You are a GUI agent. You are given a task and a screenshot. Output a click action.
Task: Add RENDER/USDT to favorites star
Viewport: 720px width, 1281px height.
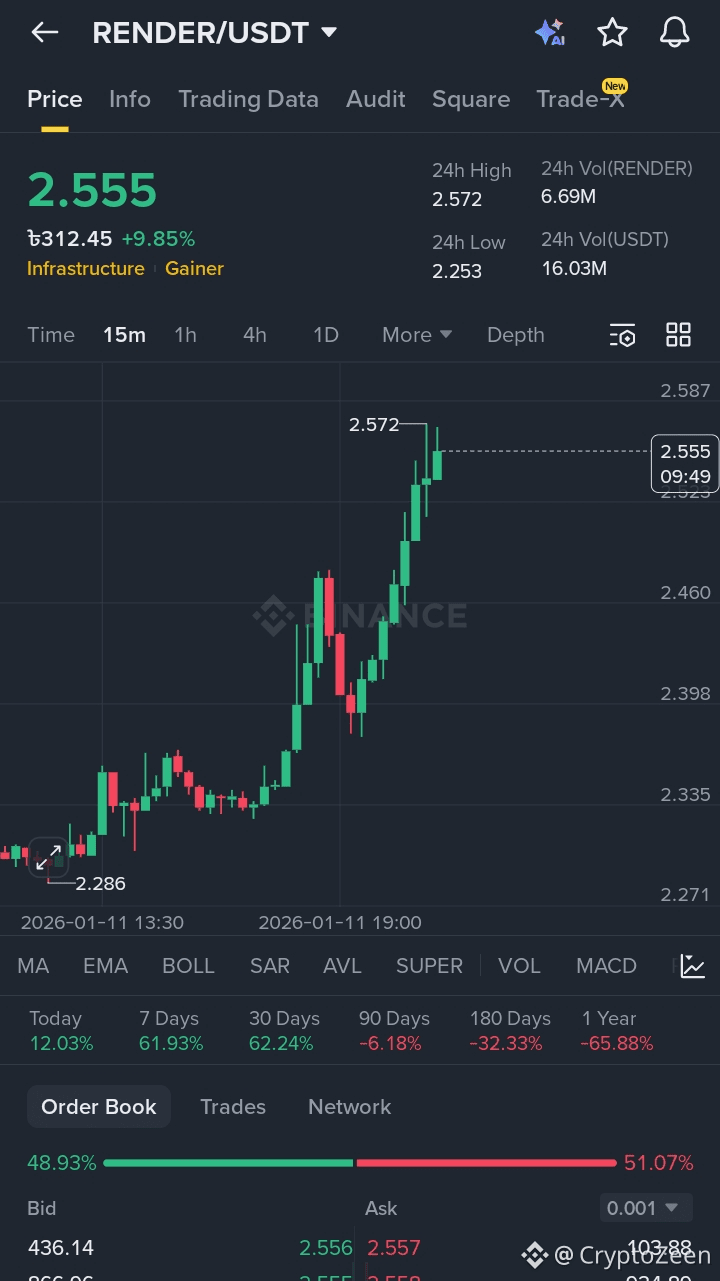(x=612, y=33)
